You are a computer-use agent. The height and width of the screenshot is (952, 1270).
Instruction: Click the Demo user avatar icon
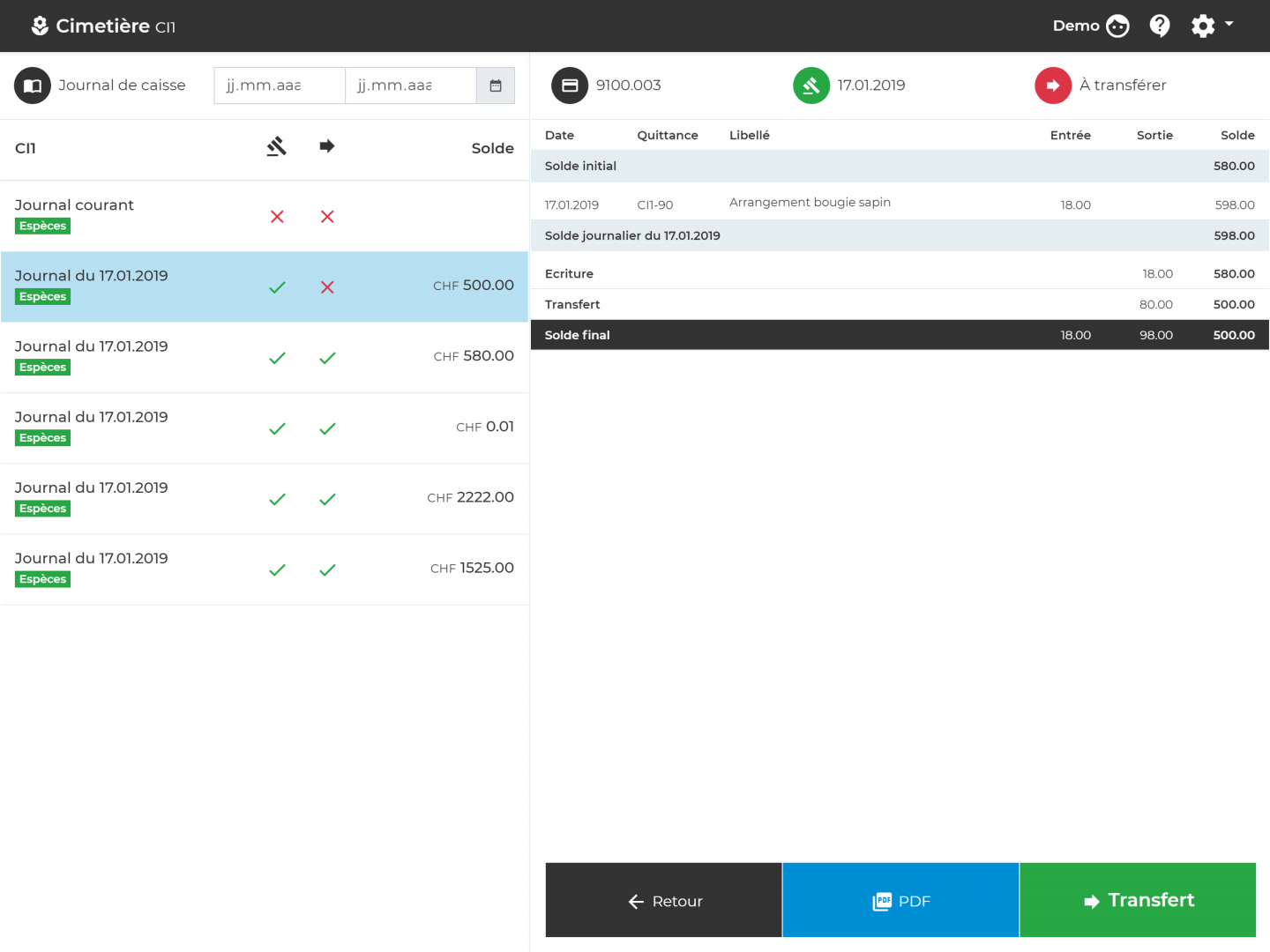(1117, 26)
